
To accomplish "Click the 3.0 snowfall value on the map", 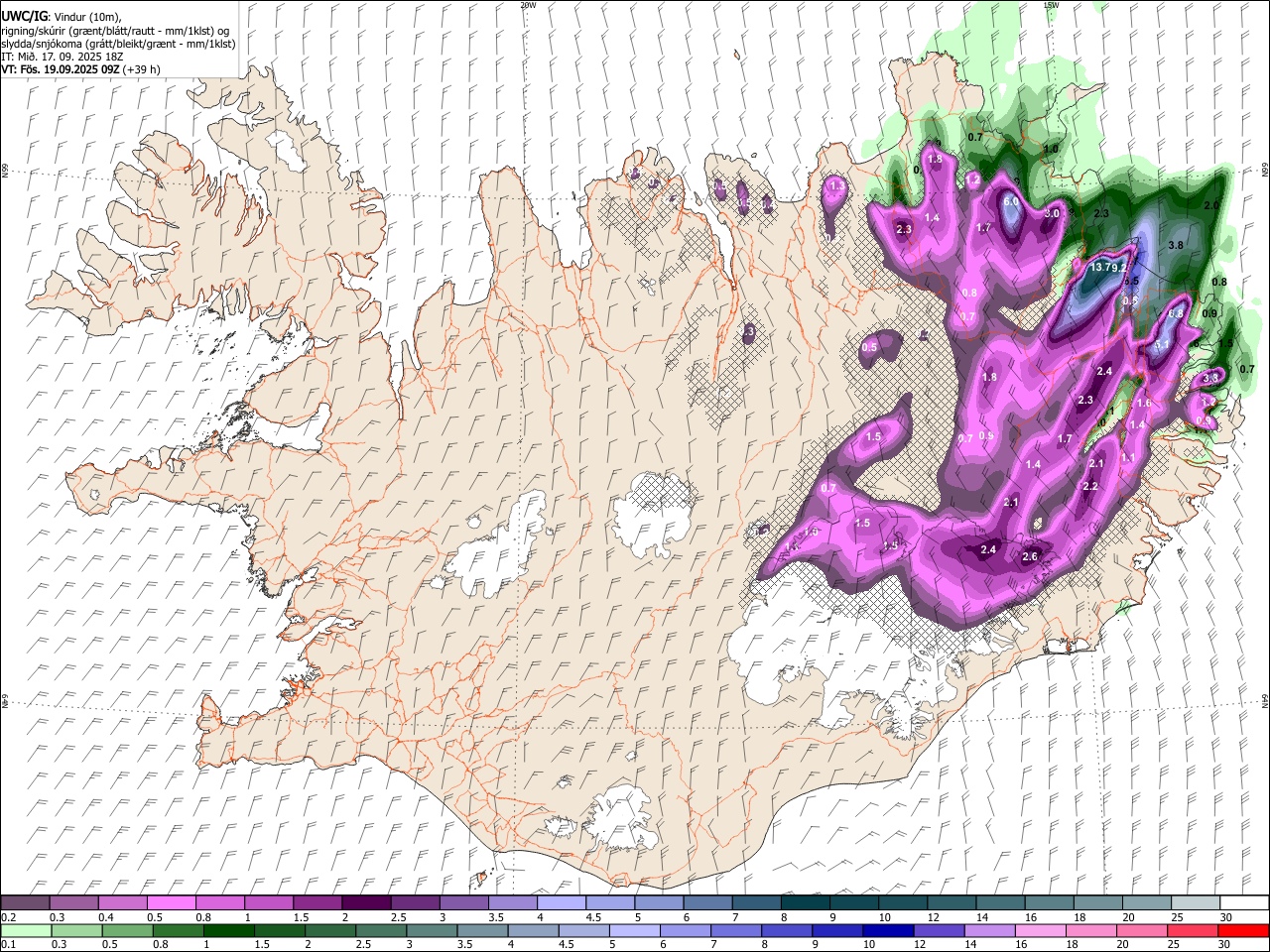I will [1053, 213].
